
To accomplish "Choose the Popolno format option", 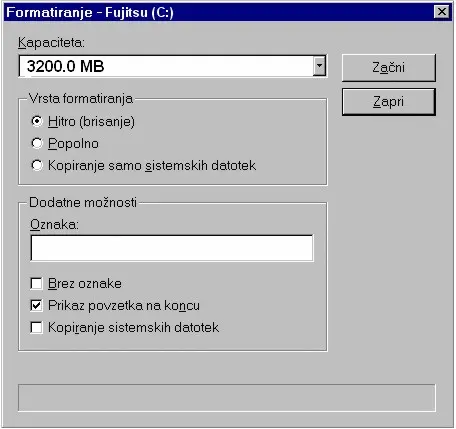I will pos(37,143).
